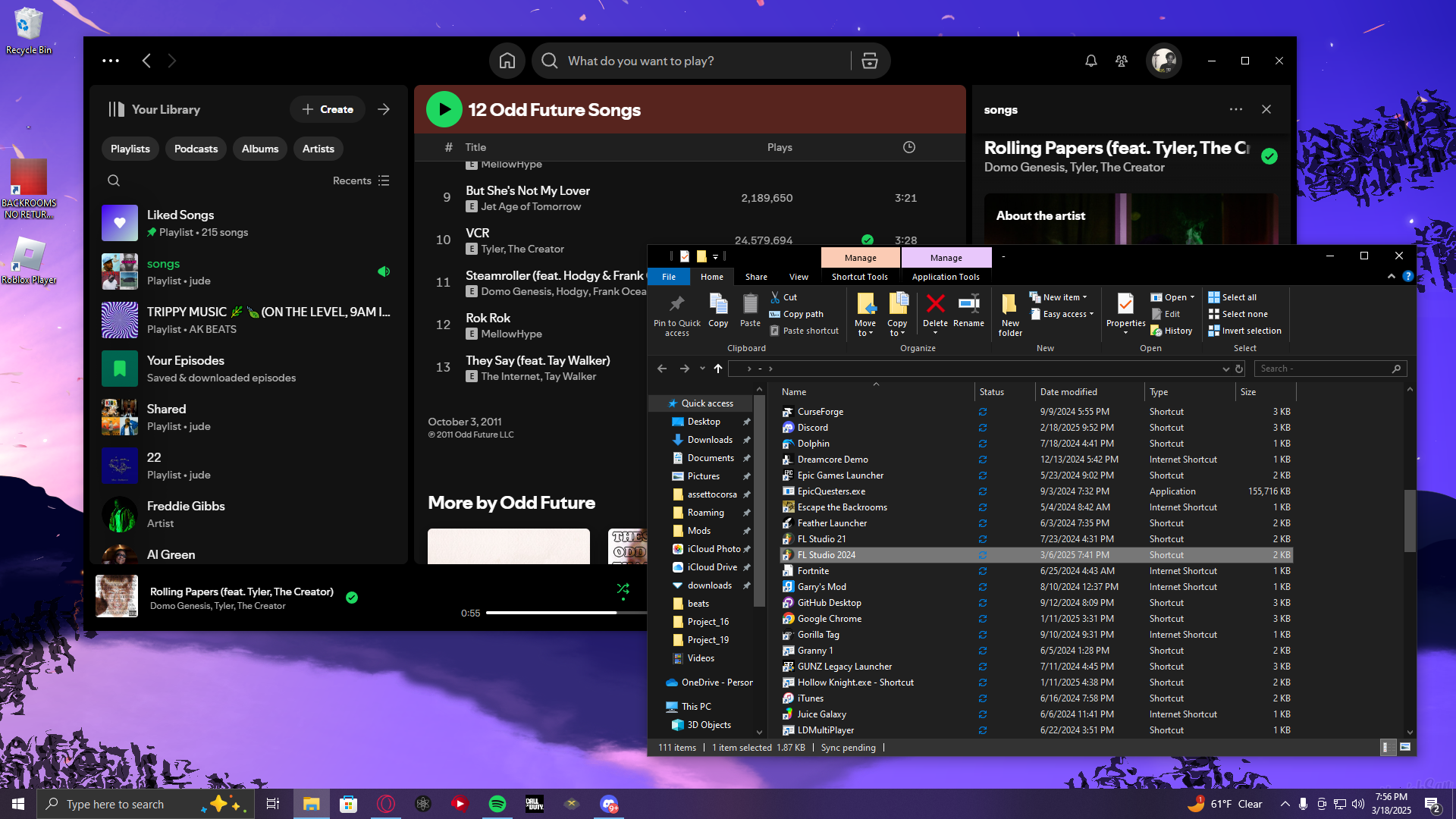Sort files by Date modified column
1456x819 pixels.
(1089, 392)
